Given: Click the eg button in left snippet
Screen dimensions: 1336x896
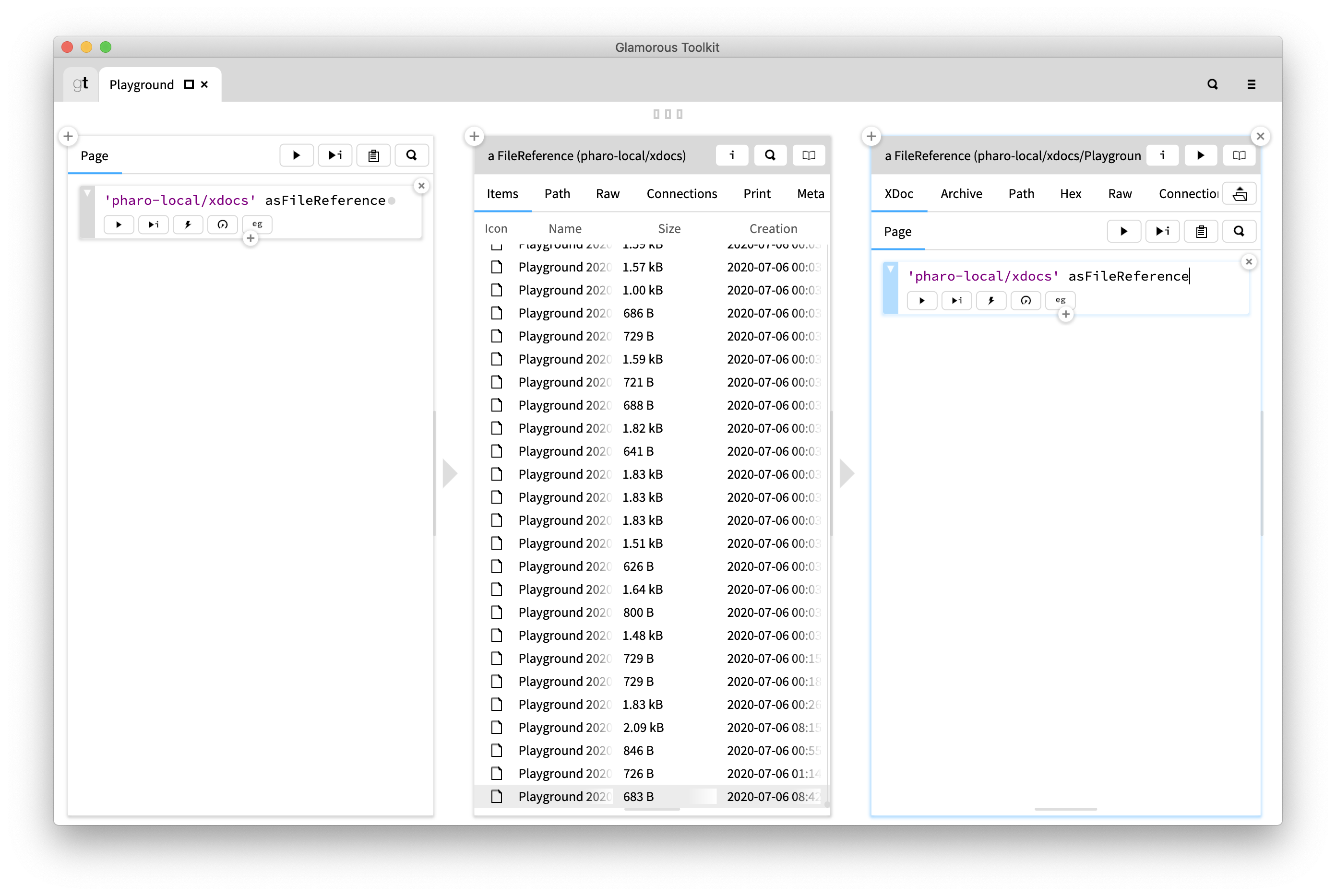Looking at the screenshot, I should (x=257, y=224).
